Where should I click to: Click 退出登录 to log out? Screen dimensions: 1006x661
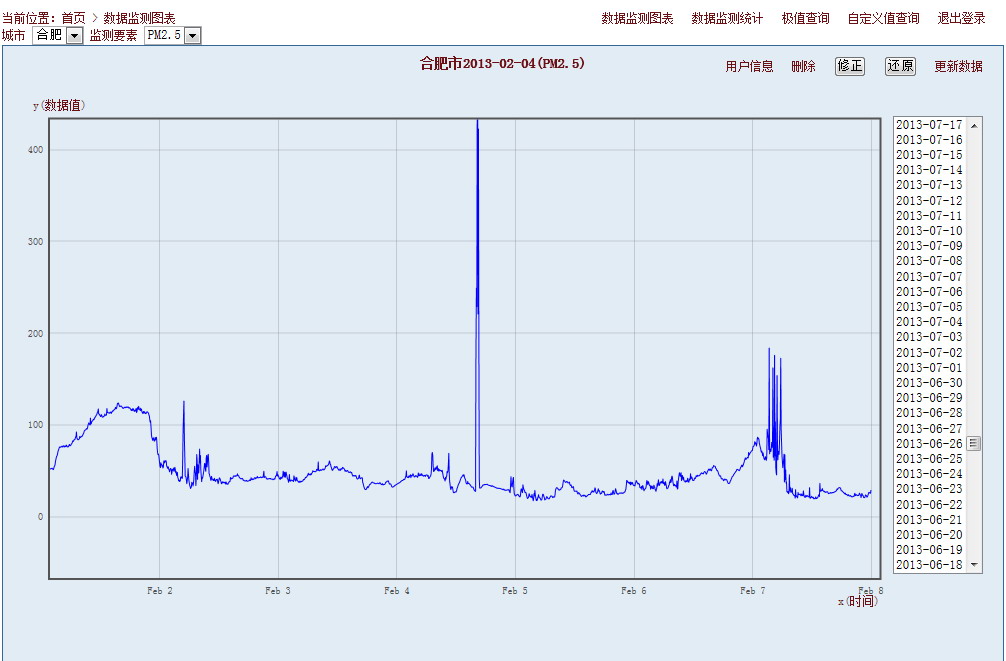click(x=961, y=18)
